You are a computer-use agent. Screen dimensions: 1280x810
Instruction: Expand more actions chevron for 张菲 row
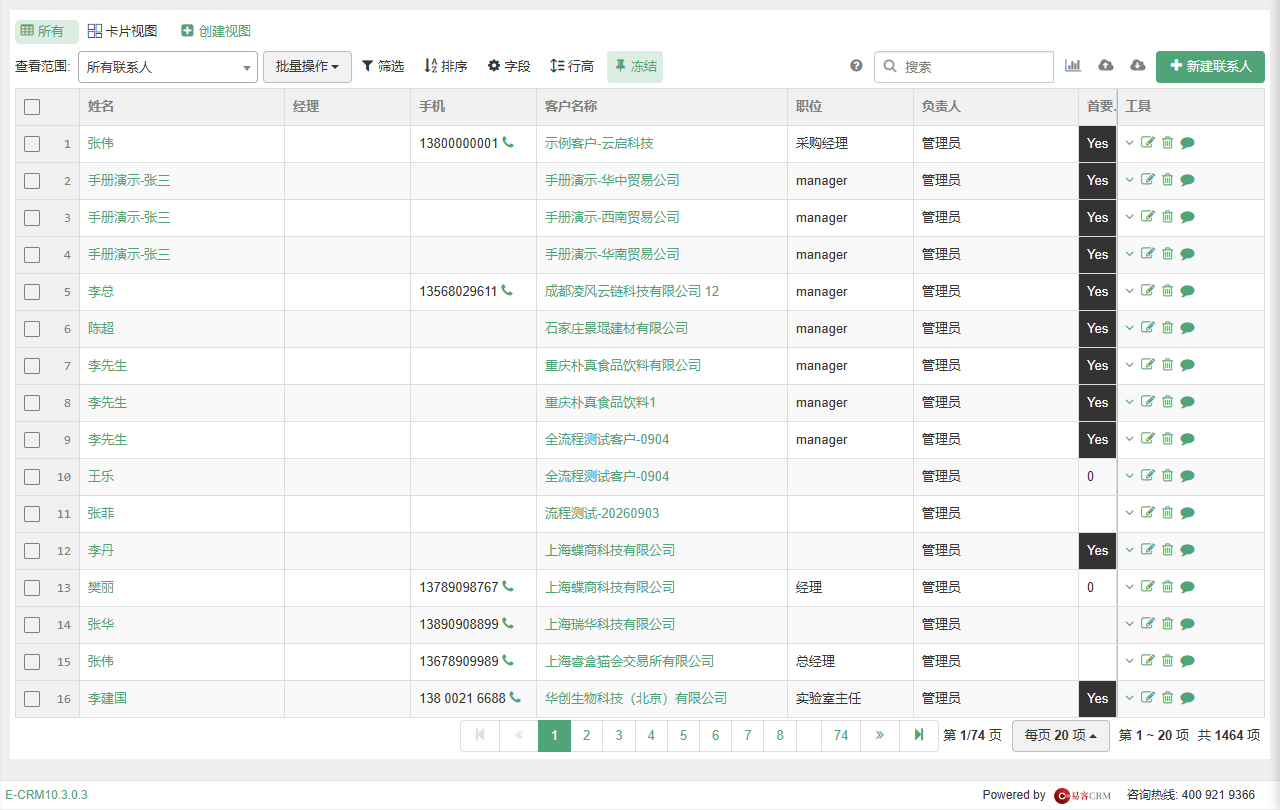click(1129, 513)
